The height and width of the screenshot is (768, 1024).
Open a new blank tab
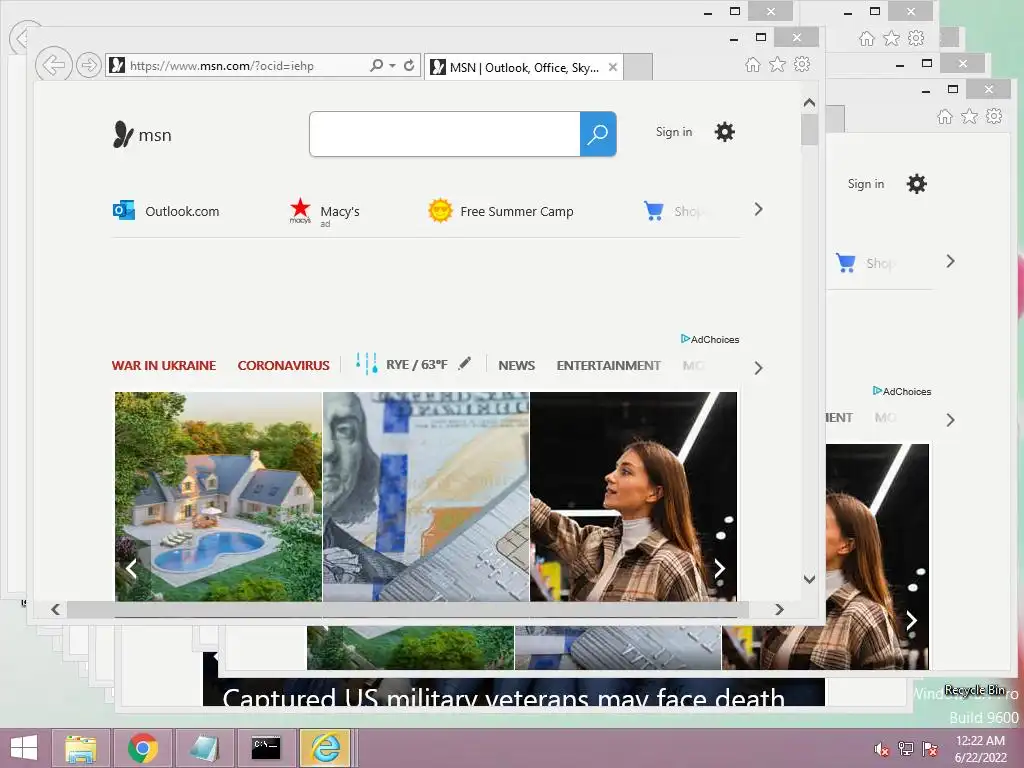tap(638, 67)
